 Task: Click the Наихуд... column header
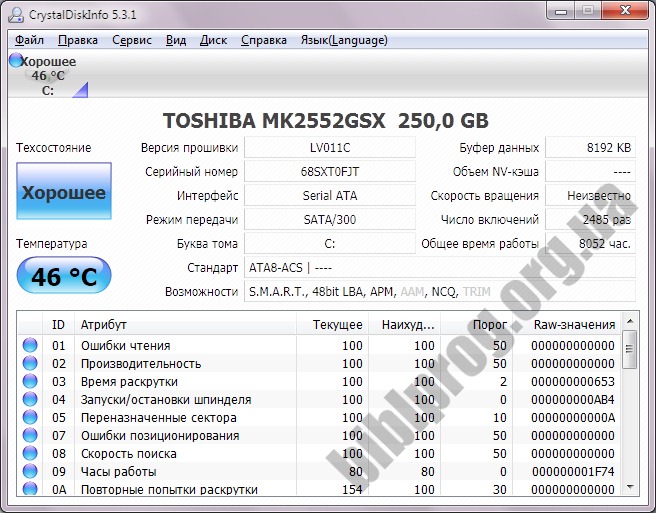pos(404,324)
